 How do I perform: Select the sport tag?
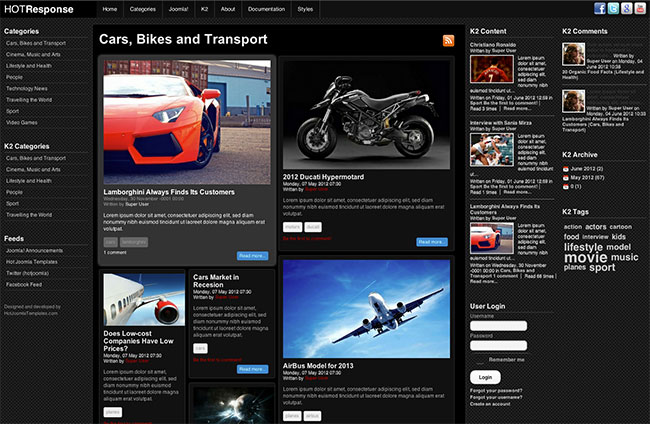coord(602,268)
